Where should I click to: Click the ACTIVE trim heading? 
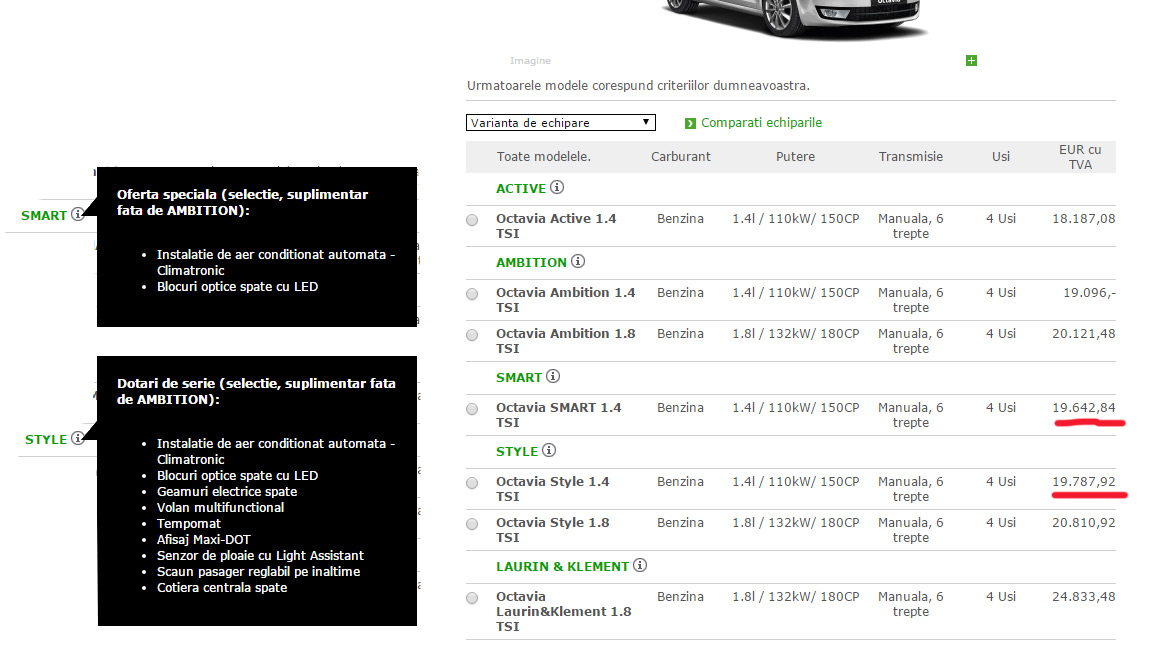click(x=521, y=188)
